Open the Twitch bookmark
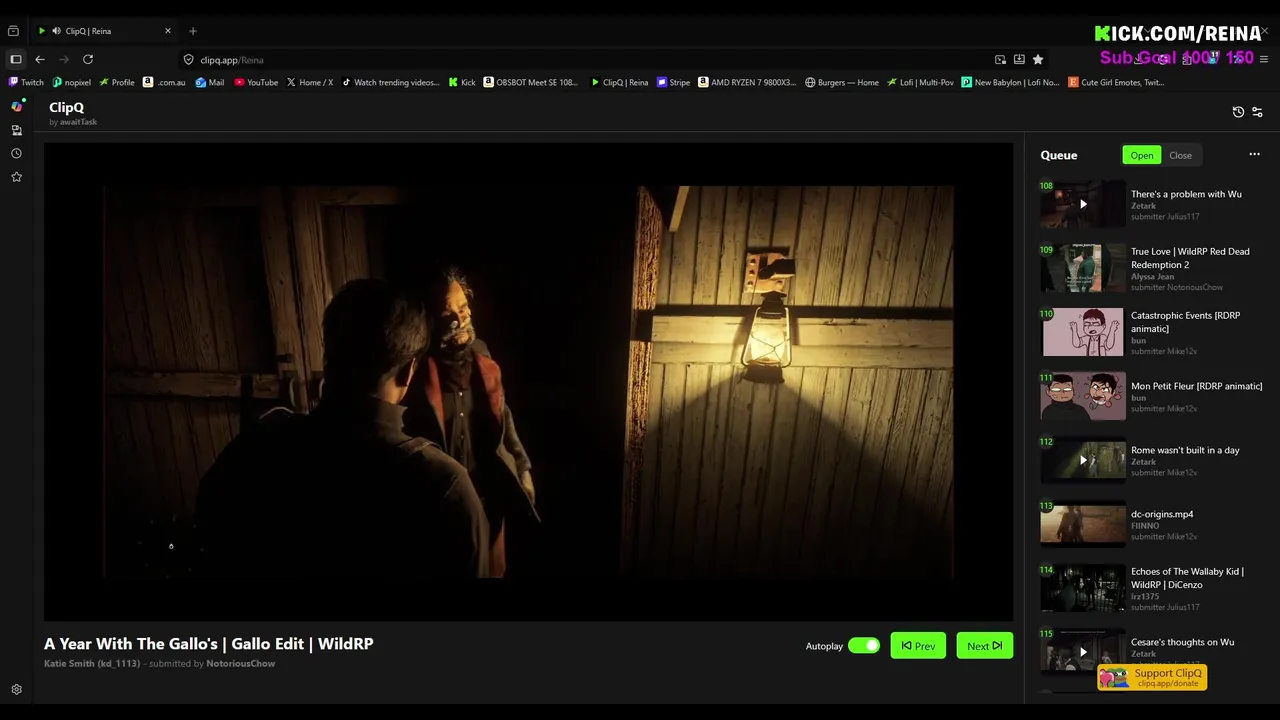This screenshot has height=720, width=1280. 27,82
